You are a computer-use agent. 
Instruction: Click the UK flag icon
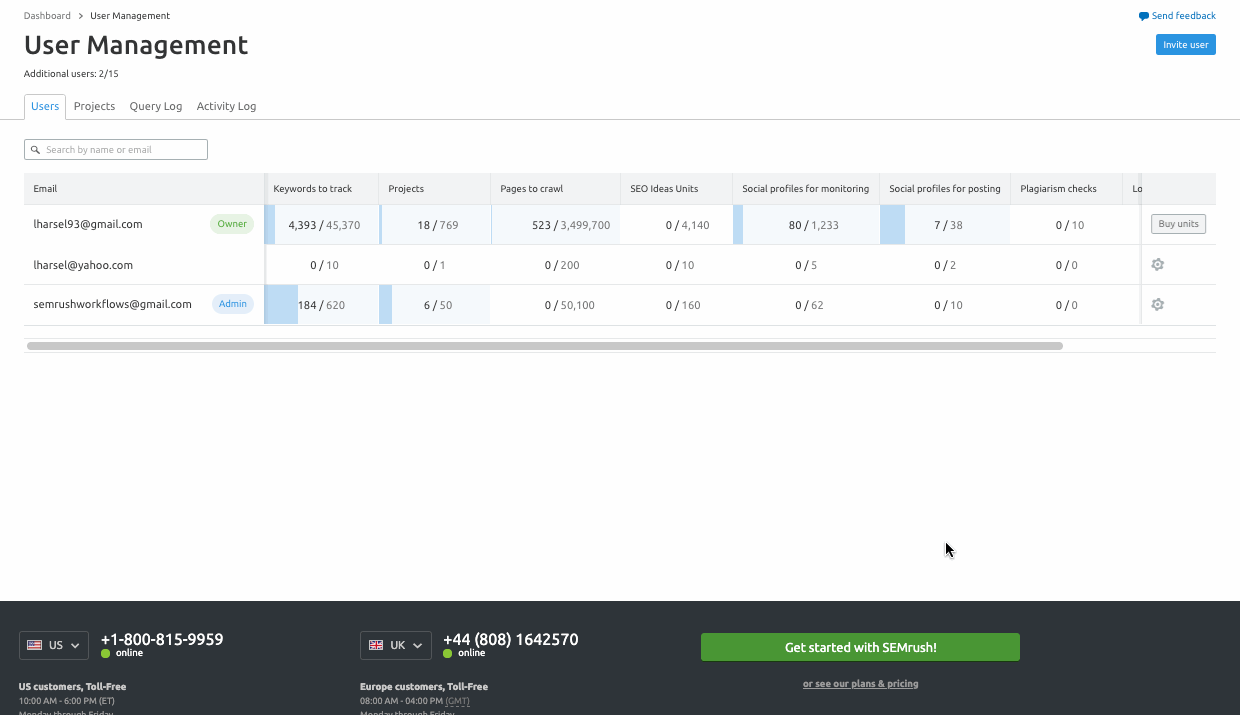pos(376,645)
